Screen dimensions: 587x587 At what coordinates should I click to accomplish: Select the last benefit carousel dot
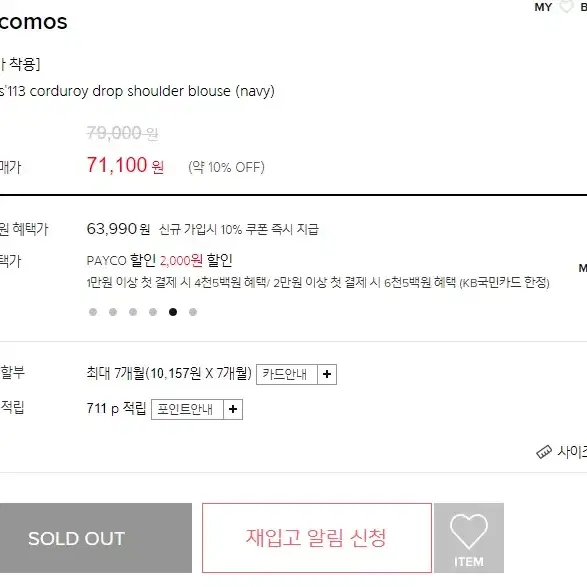[193, 312]
